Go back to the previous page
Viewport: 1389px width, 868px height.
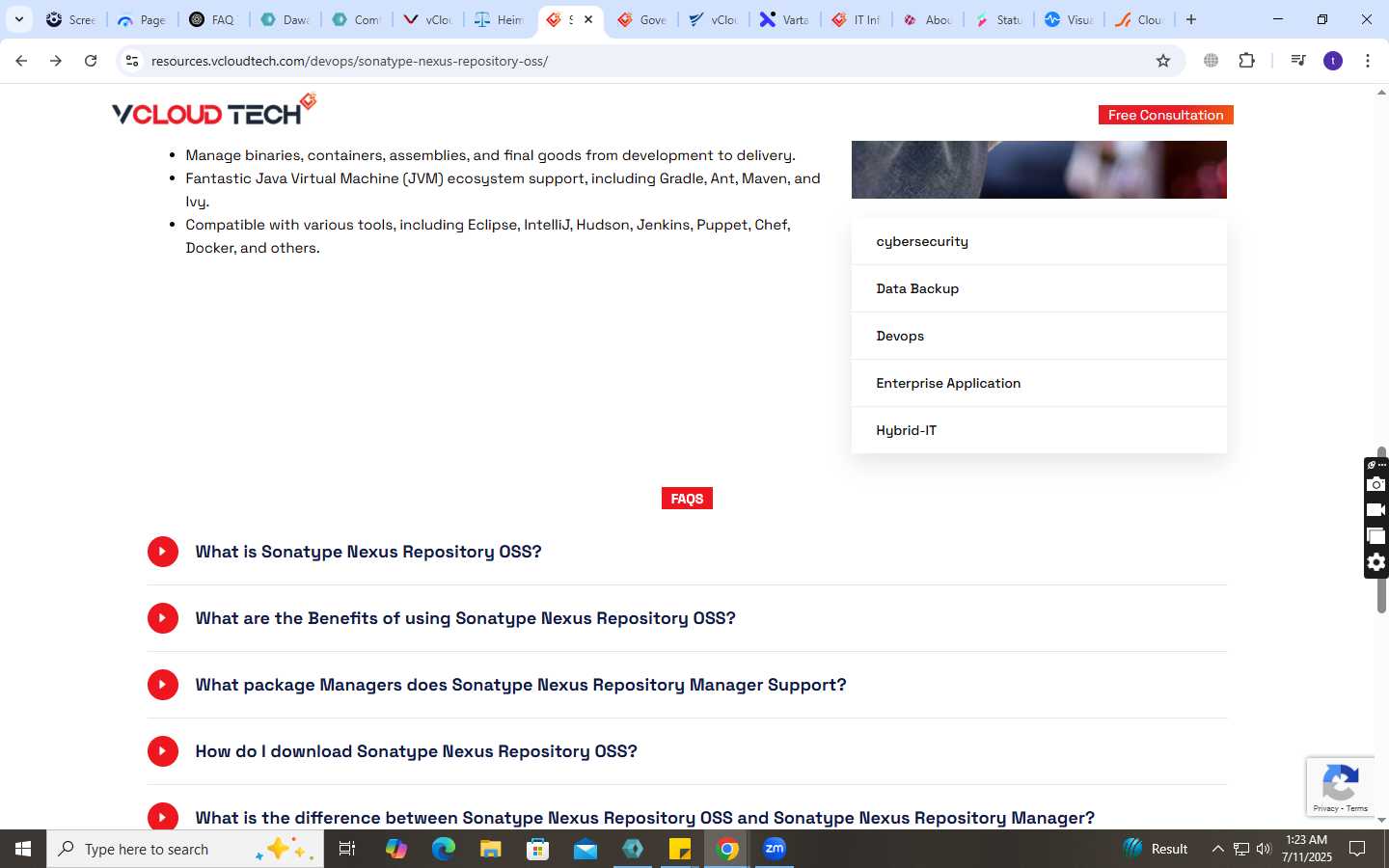(21, 61)
